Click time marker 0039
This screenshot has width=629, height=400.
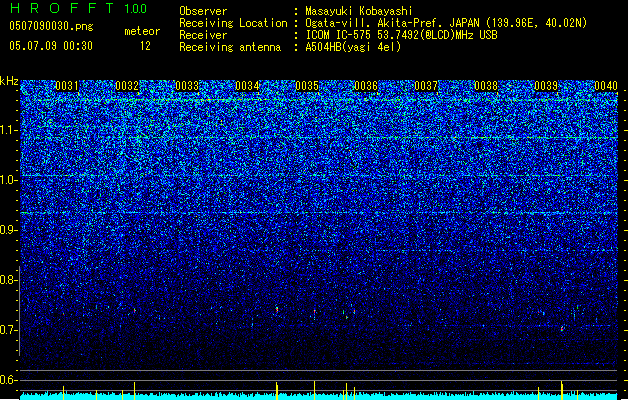click(x=546, y=86)
